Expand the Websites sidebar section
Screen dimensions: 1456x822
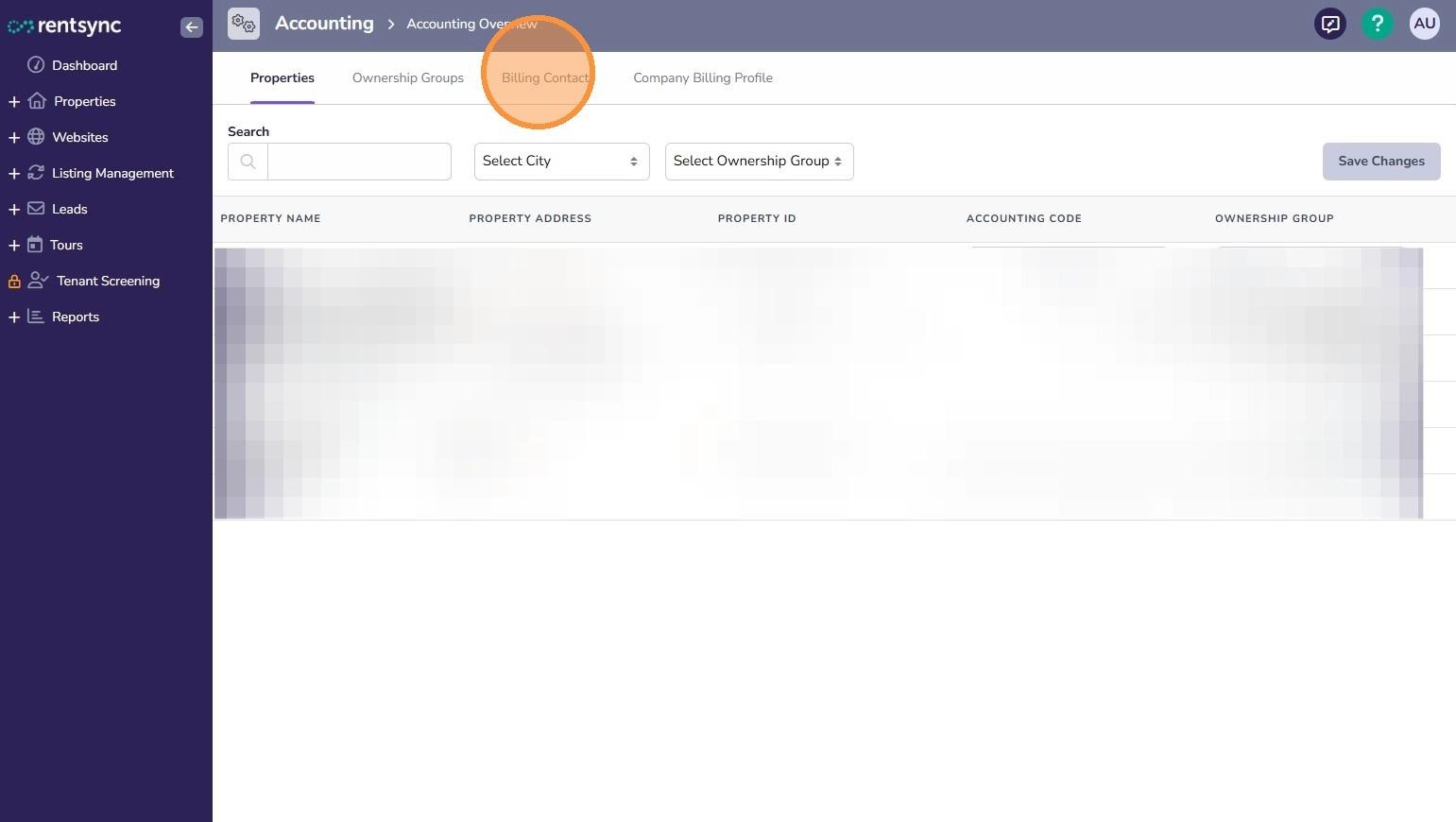coord(14,137)
